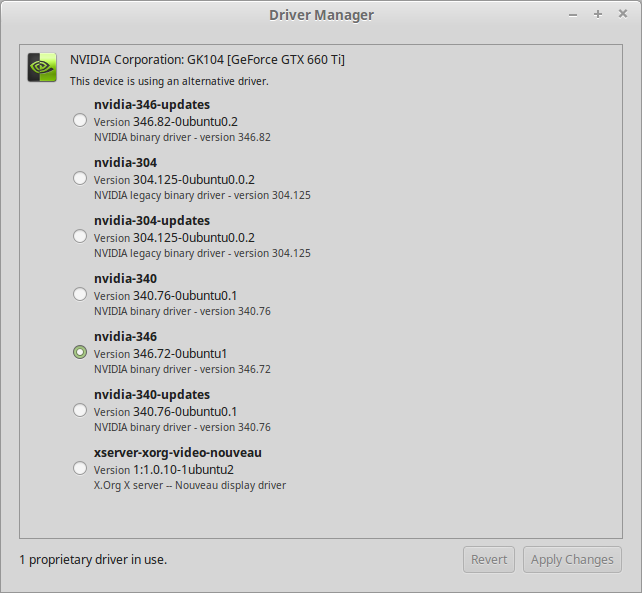Click the 'GK104 [GeForce GTX 660 Ti]' device title
The image size is (642, 593).
tap(266, 60)
